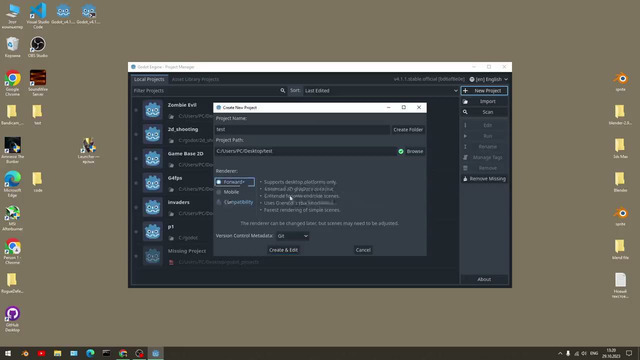Open Microsoft Edge desktop shortcut
Image resolution: width=640 pixels, height=360 pixels.
coord(12,184)
